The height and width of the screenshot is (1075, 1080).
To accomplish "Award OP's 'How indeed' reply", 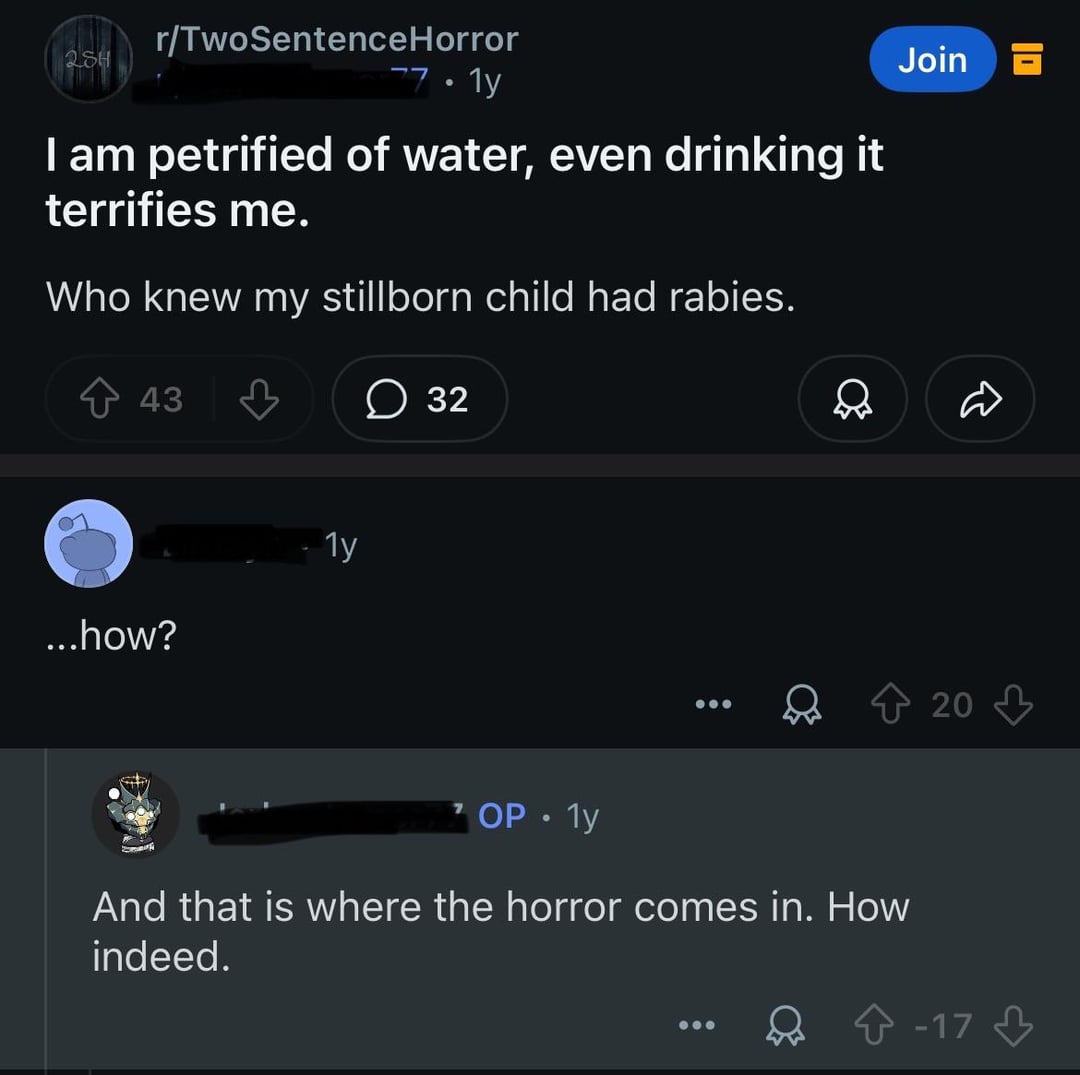I will pyautogui.click(x=783, y=1026).
